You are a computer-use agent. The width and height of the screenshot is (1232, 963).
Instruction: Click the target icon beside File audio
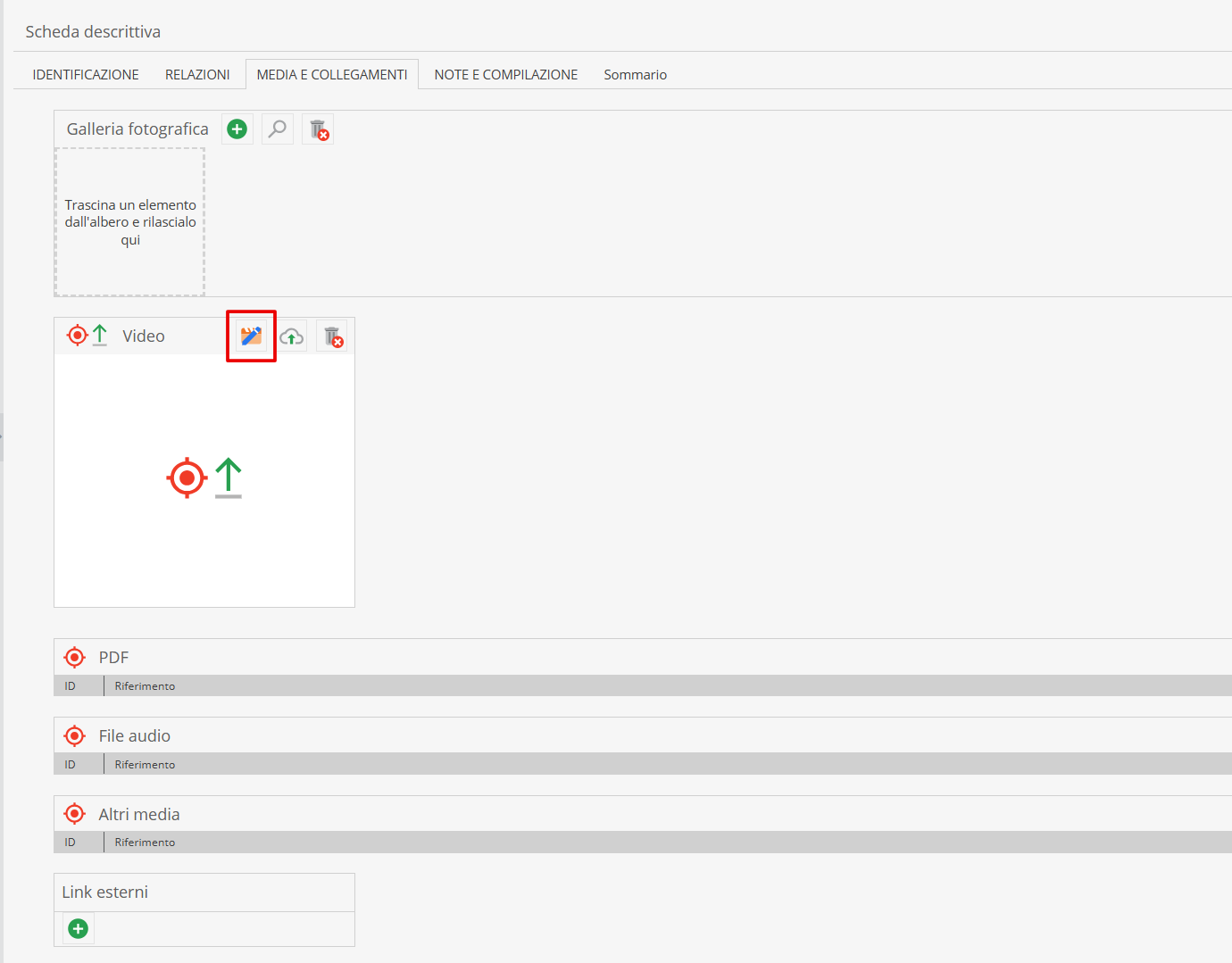point(75,736)
